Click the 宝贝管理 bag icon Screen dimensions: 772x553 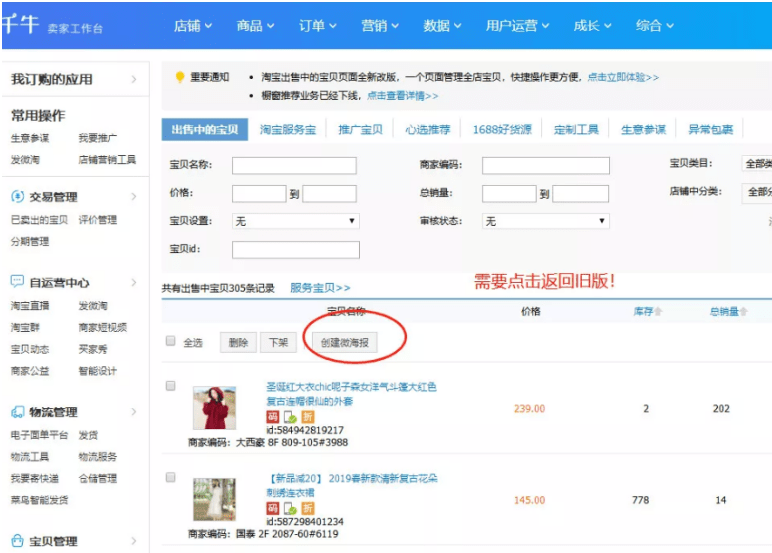point(17,540)
